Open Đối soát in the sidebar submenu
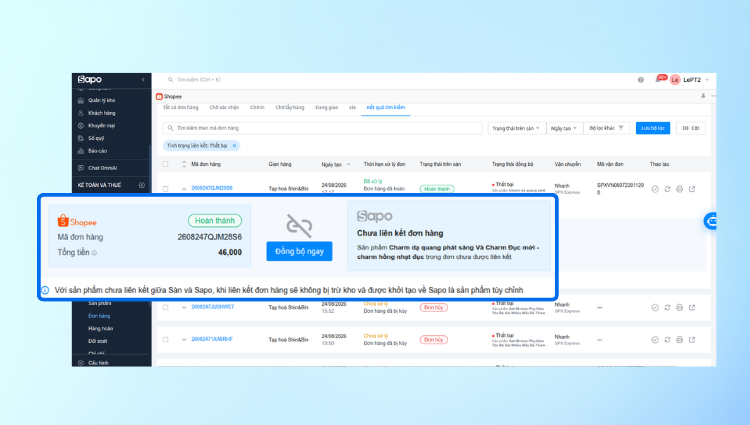The height and width of the screenshot is (425, 750). pyautogui.click(x=98, y=341)
